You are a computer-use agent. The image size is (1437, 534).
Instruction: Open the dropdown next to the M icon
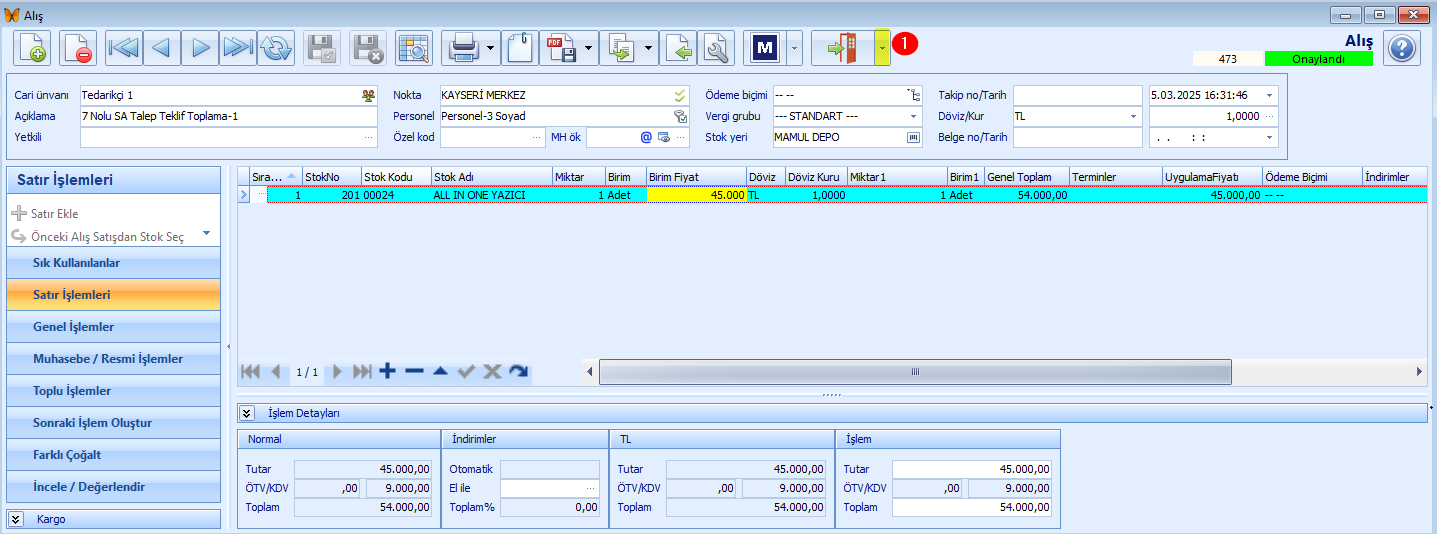point(794,48)
